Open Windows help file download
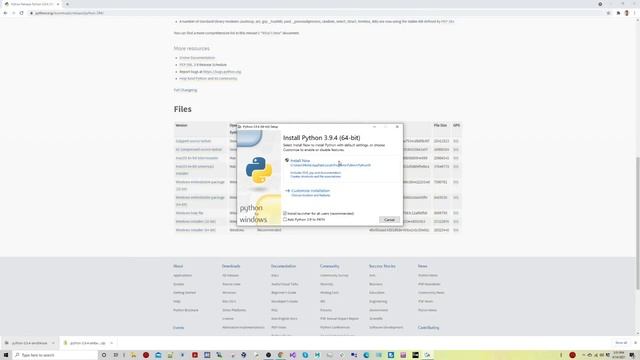Image resolution: width=640 pixels, height=360 pixels. pos(189,213)
